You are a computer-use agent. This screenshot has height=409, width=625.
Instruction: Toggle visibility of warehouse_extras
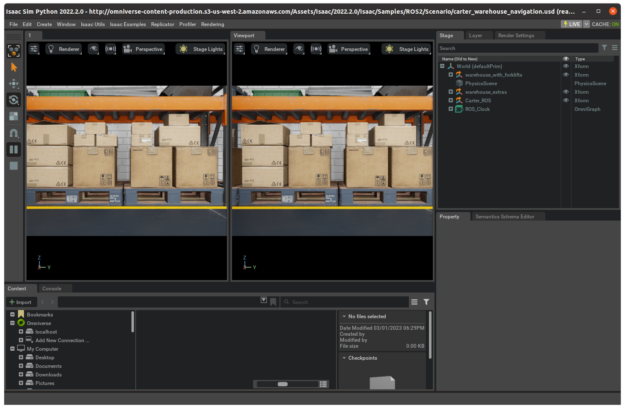tap(566, 92)
